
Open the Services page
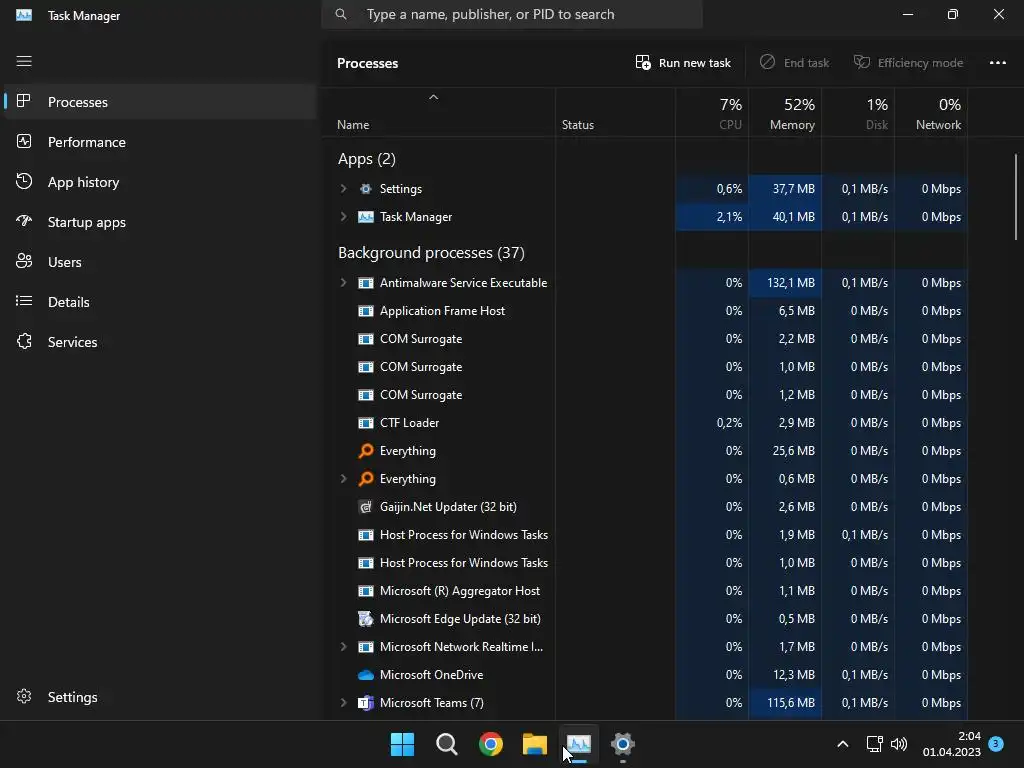[x=159, y=342]
